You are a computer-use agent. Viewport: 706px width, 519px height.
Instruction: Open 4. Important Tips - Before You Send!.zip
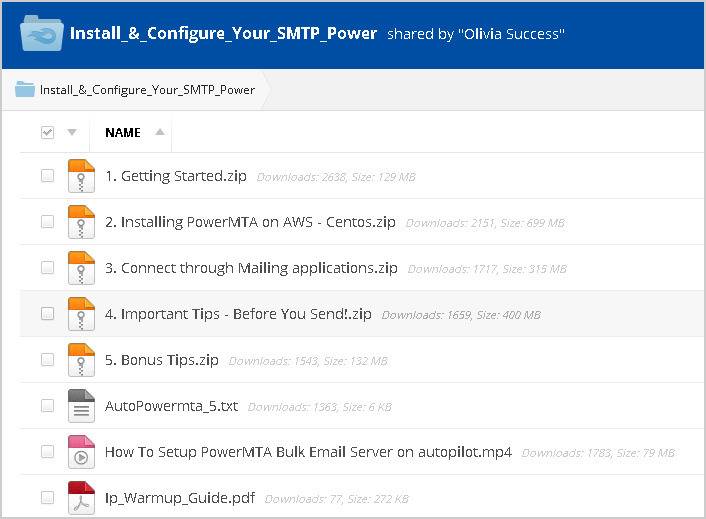[x=238, y=314]
